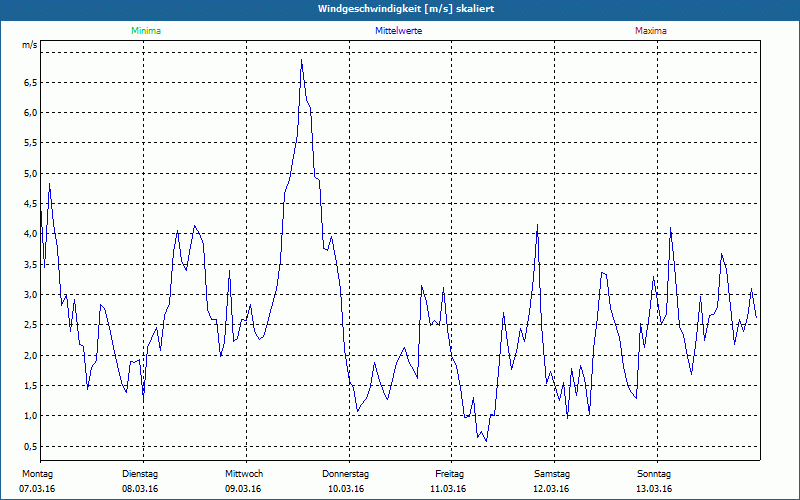The width and height of the screenshot is (800, 500).
Task: Click the blue Mittelwerte legend label
Action: (398, 31)
